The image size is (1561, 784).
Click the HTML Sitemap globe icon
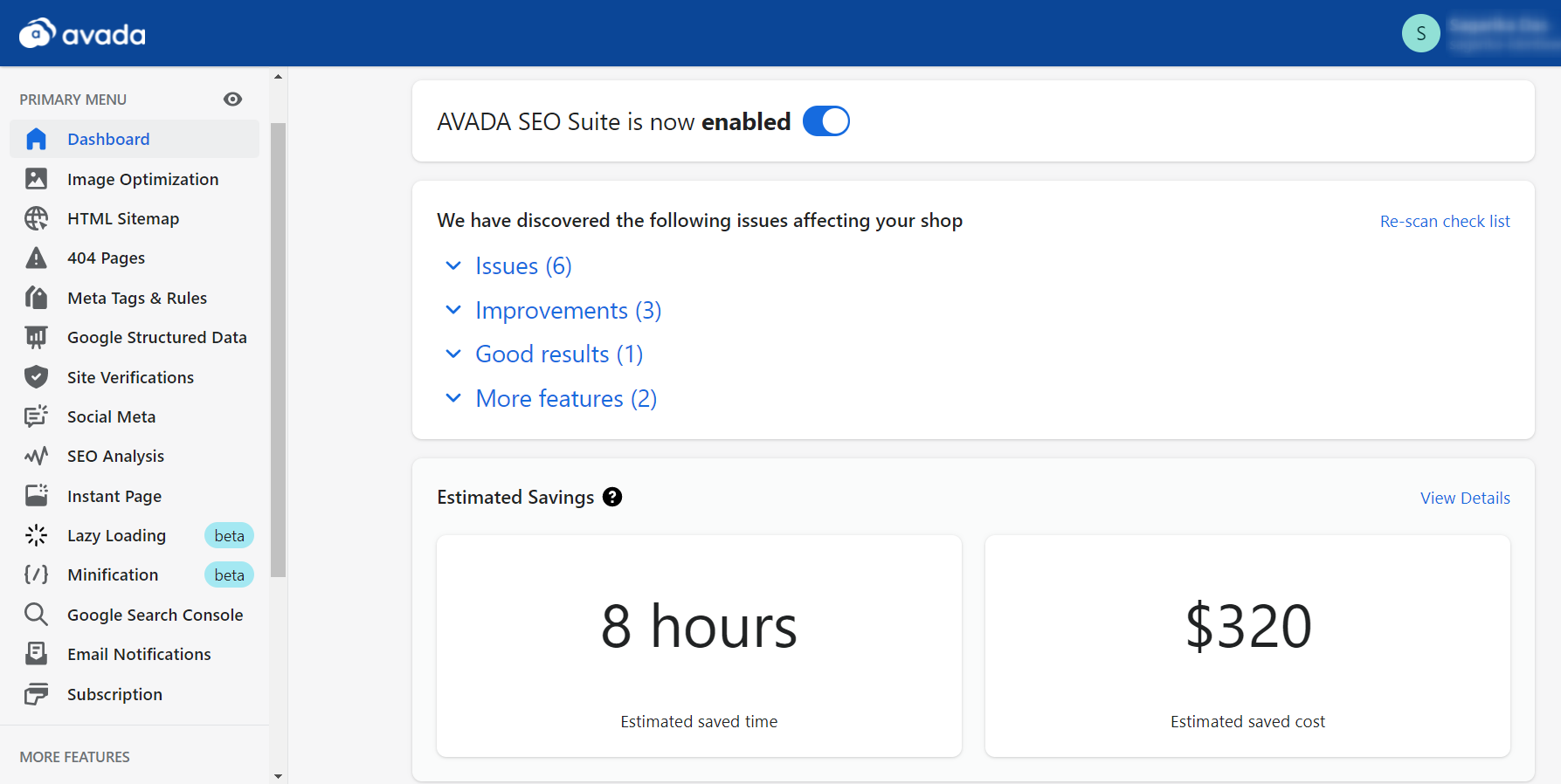pyautogui.click(x=36, y=218)
